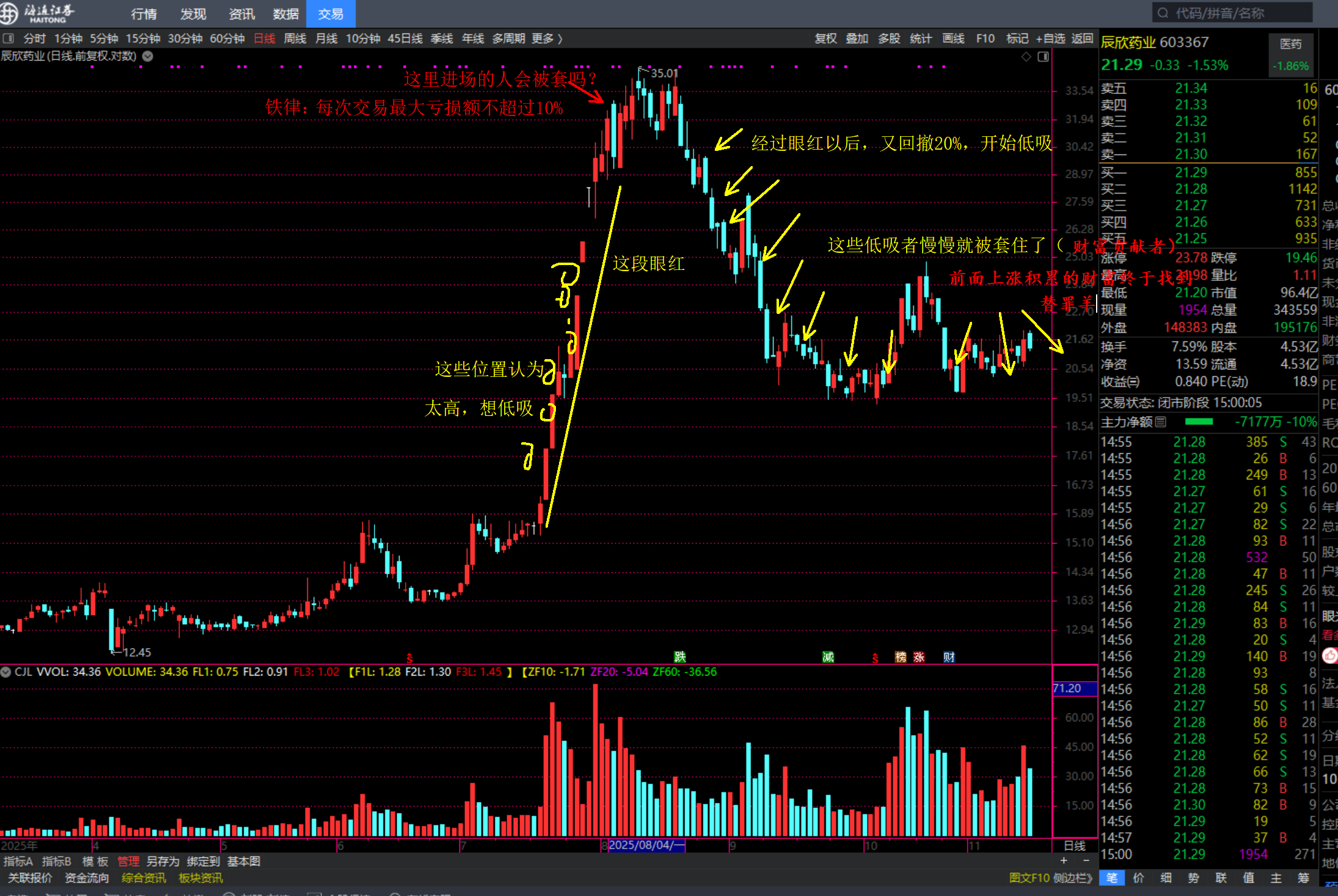The height and width of the screenshot is (896, 1338).
Task: Click the Haitong logo icon
Action: point(9,13)
